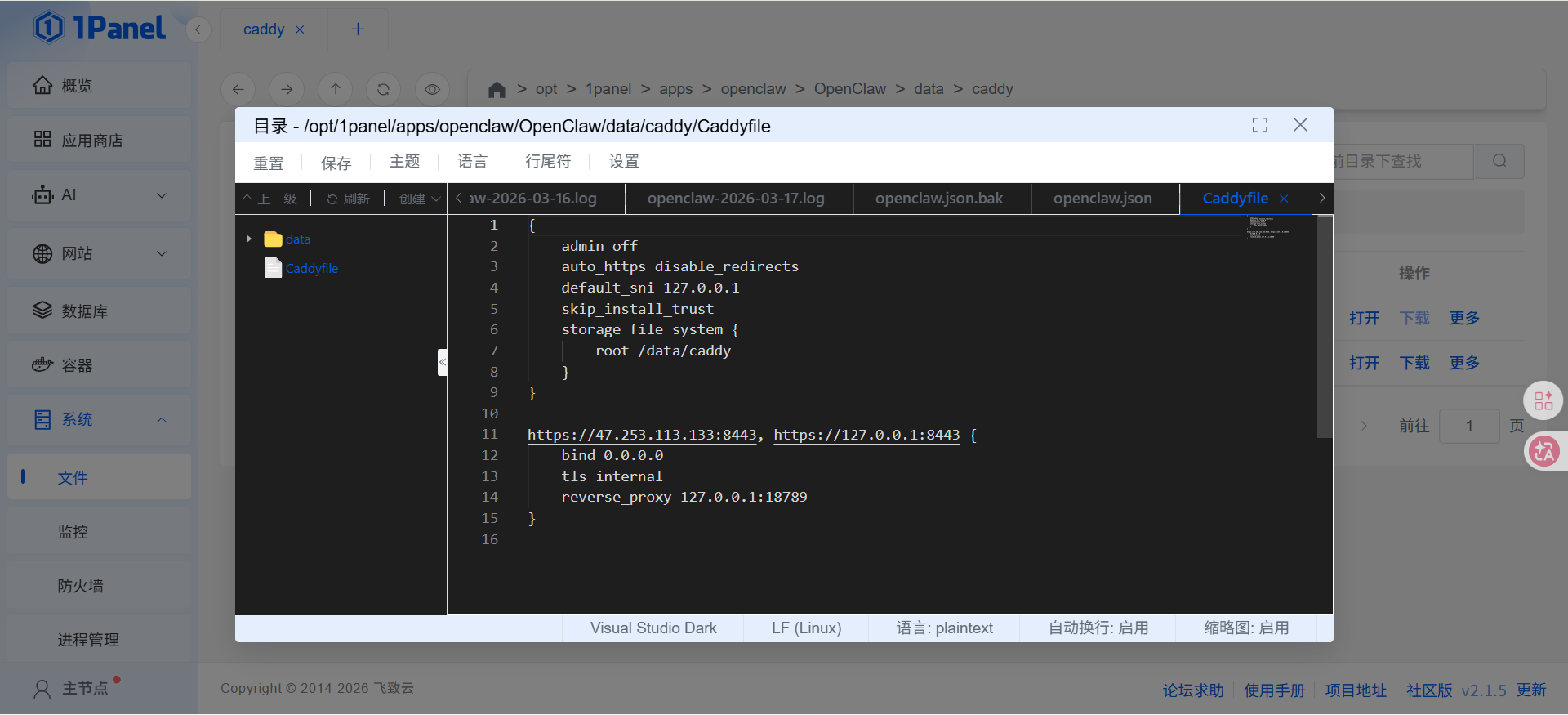Click the 重置 button in editor toolbar

coord(268,163)
